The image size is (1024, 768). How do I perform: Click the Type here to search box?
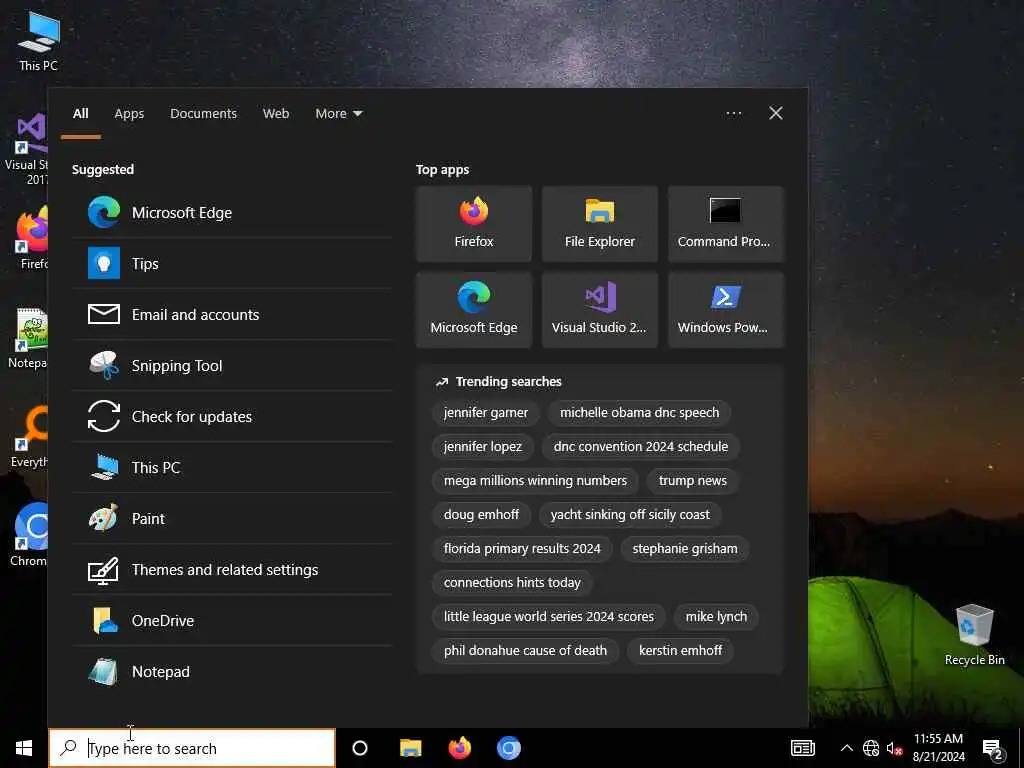[192, 748]
